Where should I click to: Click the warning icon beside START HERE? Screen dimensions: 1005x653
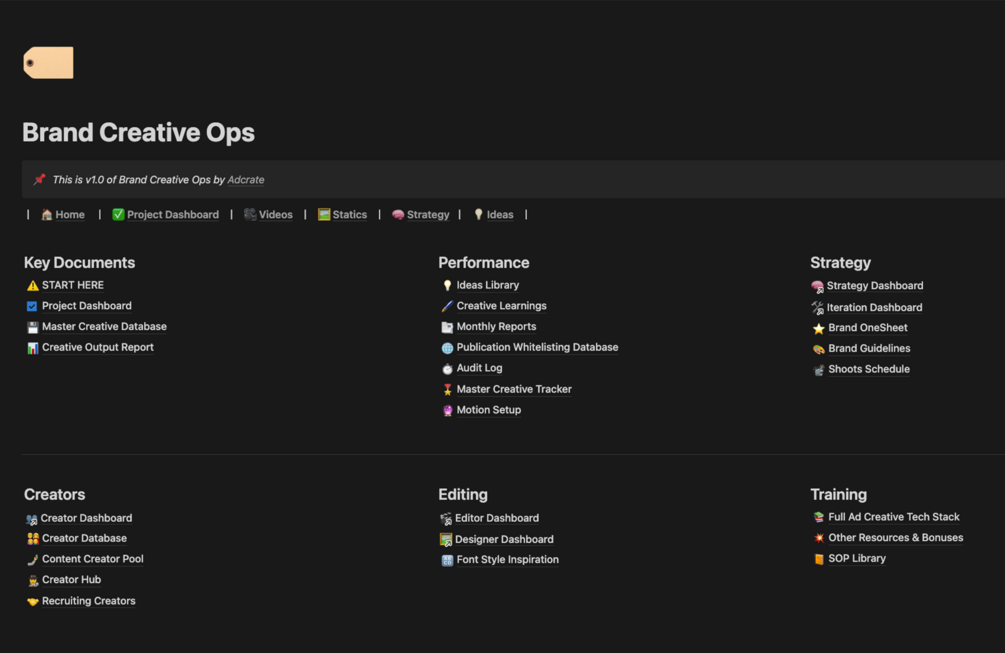click(33, 286)
